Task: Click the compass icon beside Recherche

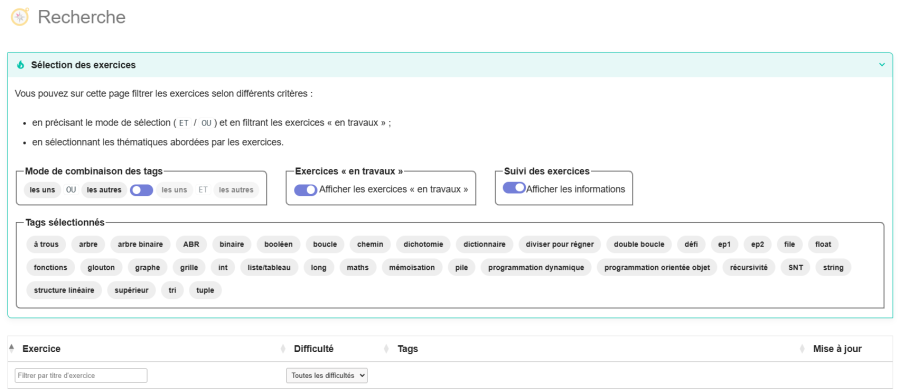Action: click(x=20, y=17)
